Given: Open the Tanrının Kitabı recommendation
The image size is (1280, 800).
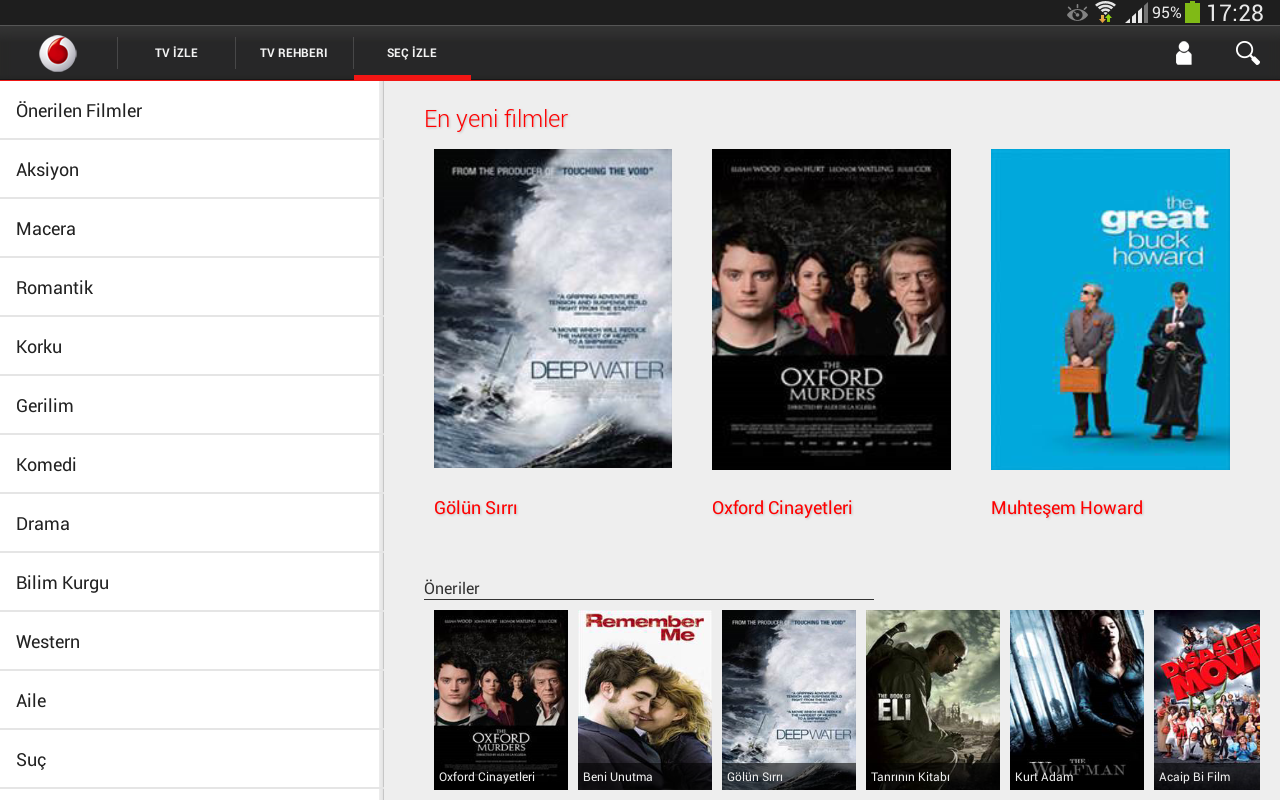Looking at the screenshot, I should [x=933, y=700].
